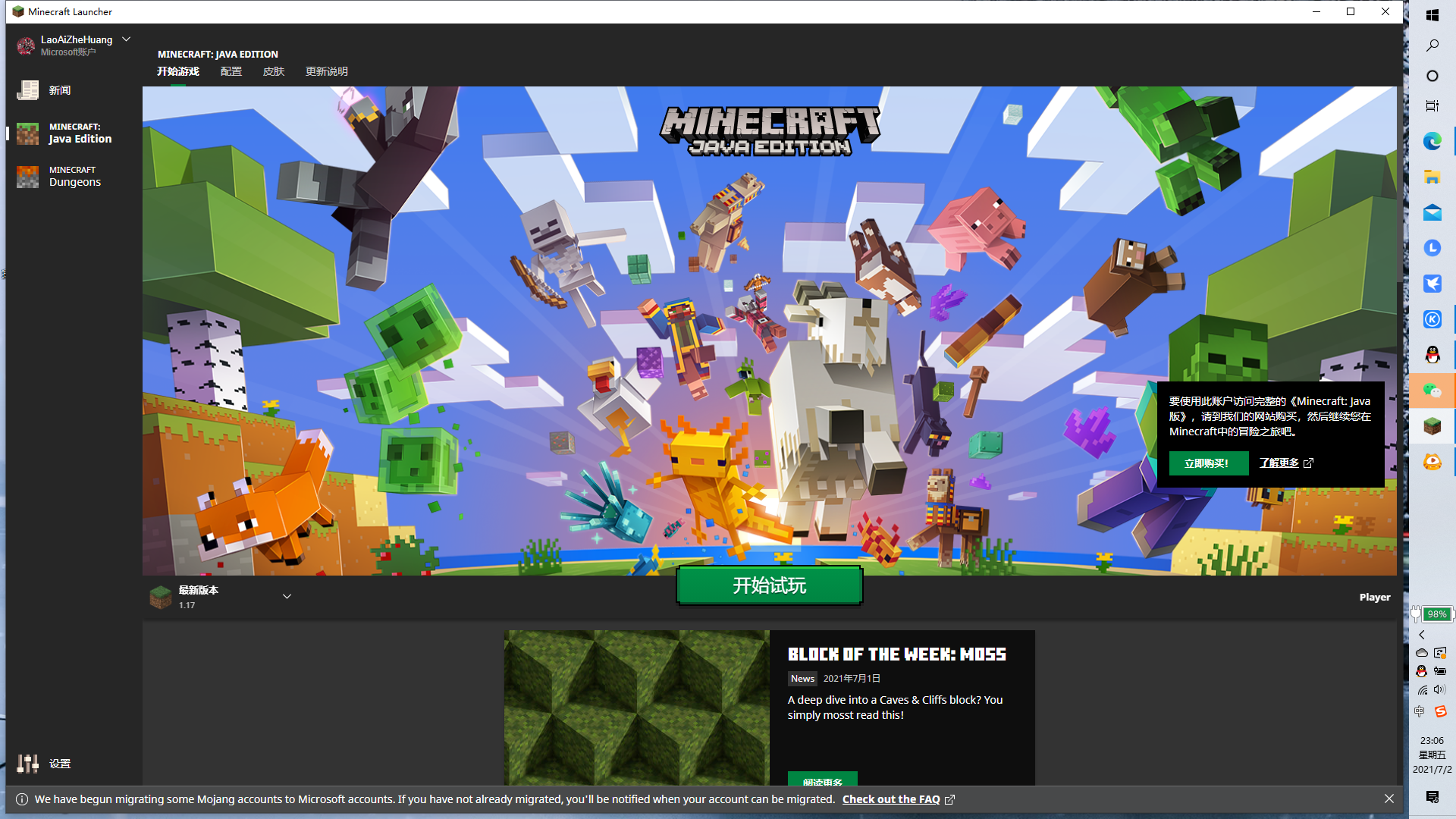The height and width of the screenshot is (819, 1456).
Task: Click the 立即购买! buy button
Action: click(x=1208, y=463)
